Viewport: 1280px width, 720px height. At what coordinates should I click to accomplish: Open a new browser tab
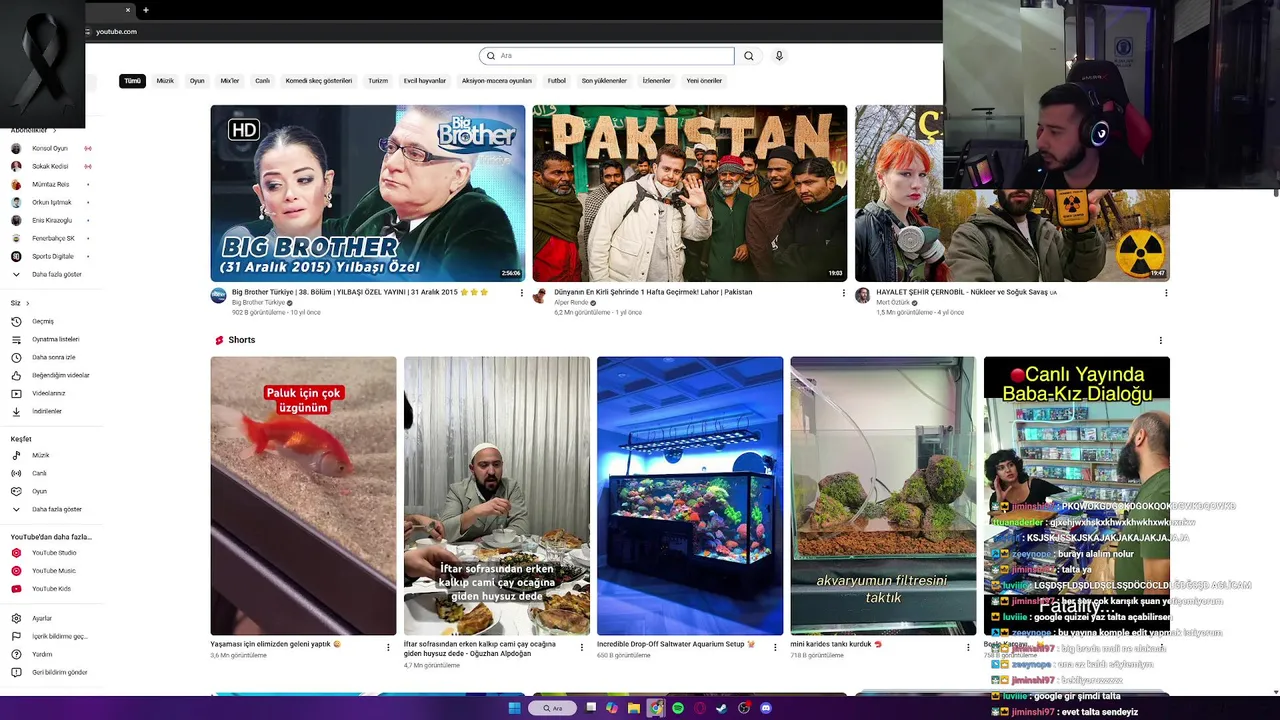pos(145,10)
